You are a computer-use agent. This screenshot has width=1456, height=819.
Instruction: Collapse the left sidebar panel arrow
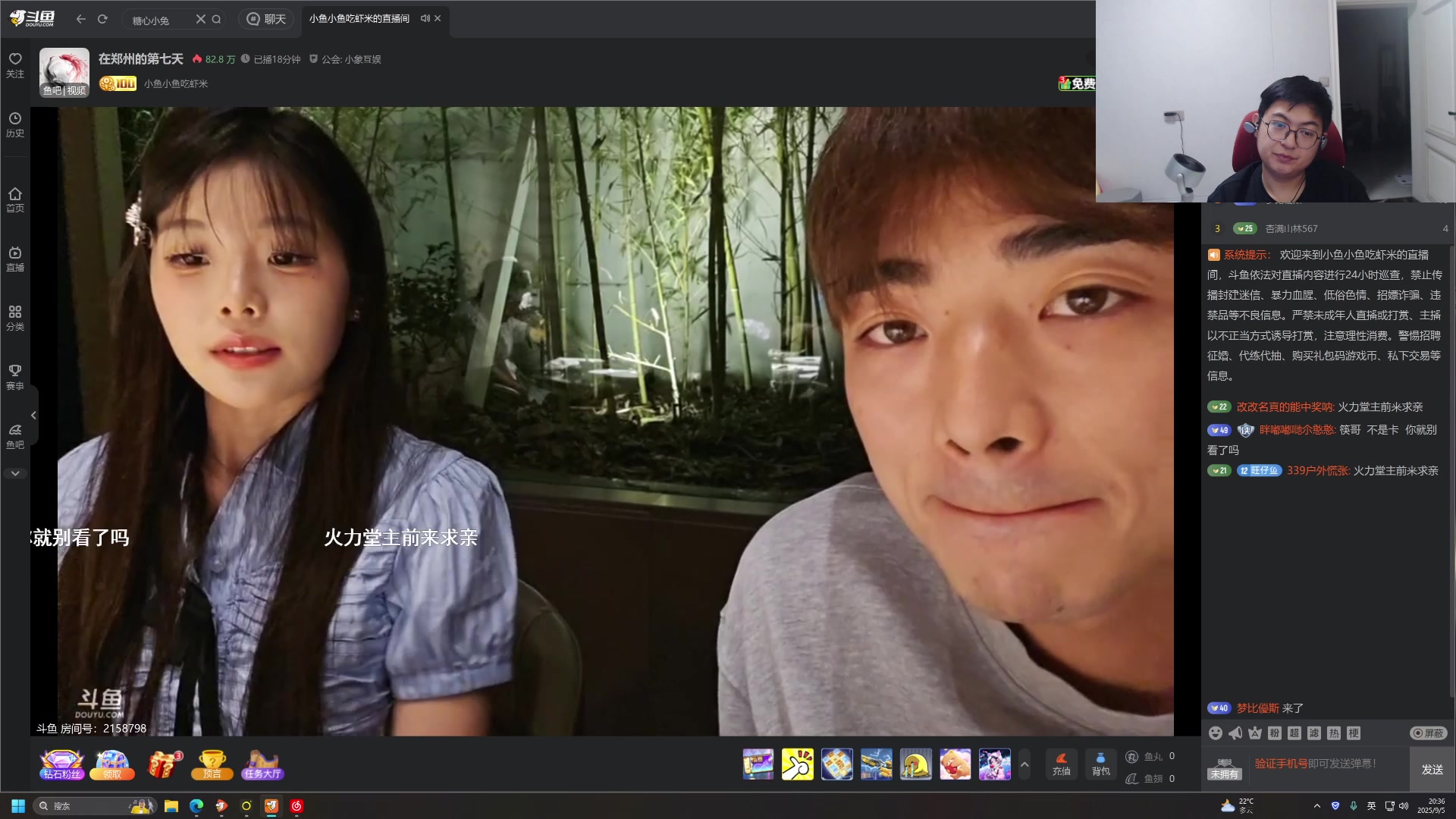tap(33, 416)
